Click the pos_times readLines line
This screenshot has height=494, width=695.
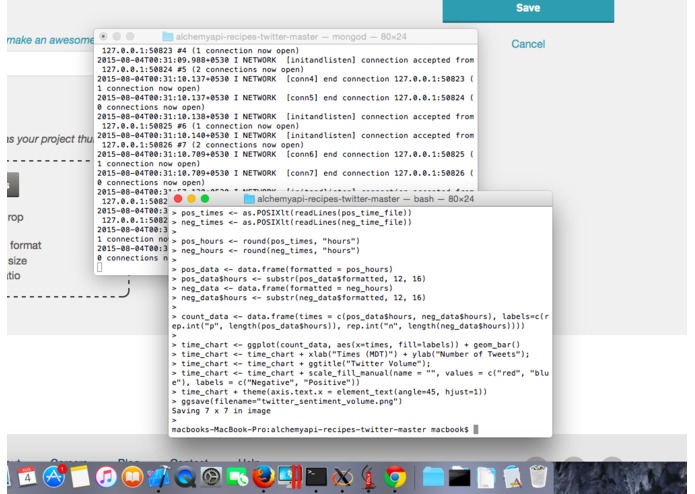click(292, 213)
